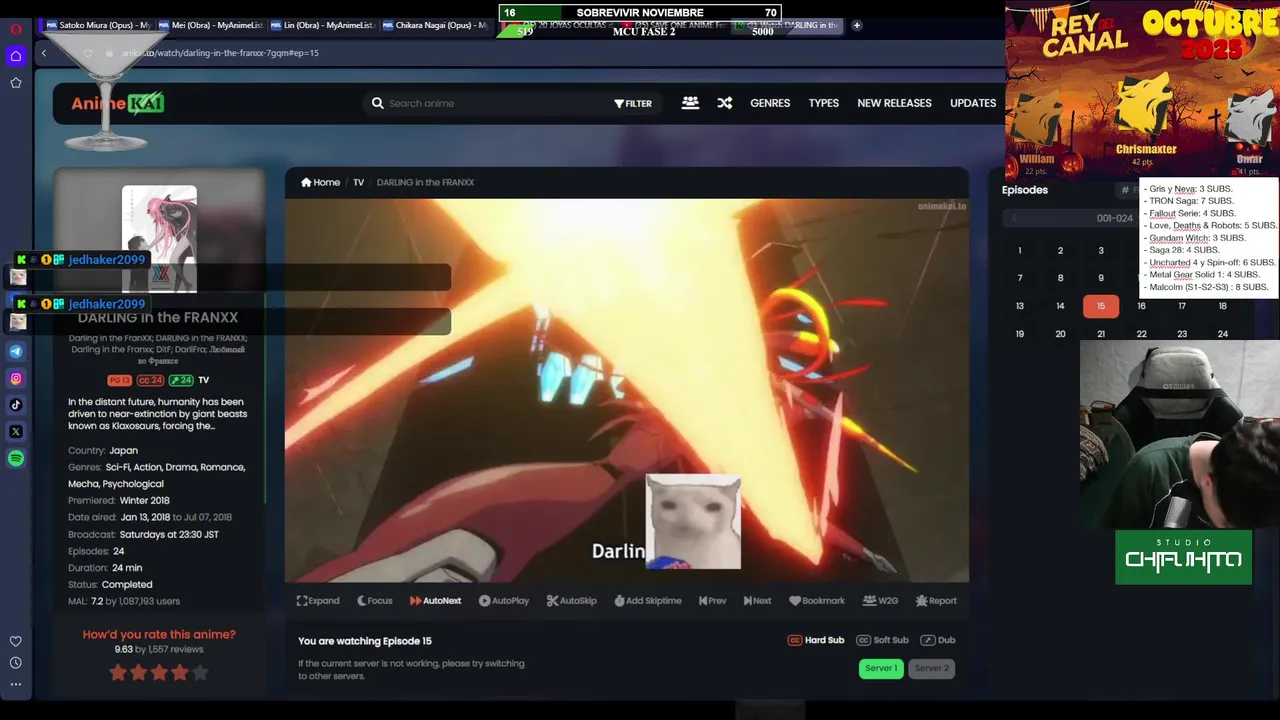The width and height of the screenshot is (1280, 720).
Task: Click the Romance genre link
Action: pos(222,467)
